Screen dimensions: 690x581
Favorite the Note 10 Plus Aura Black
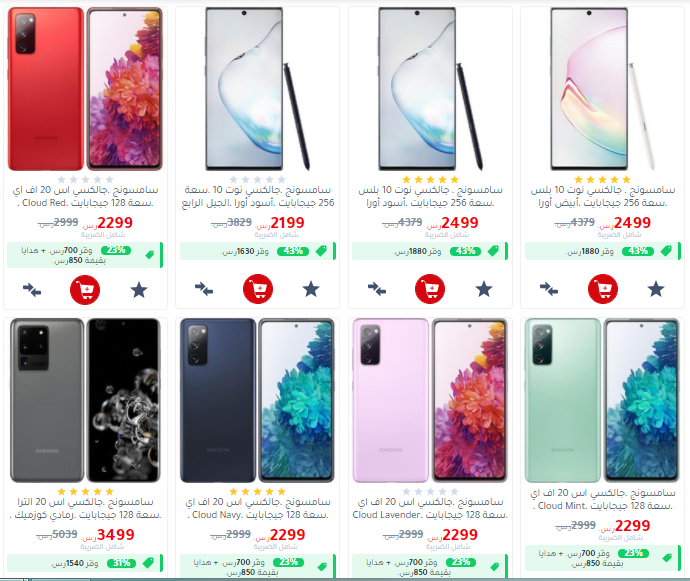tap(484, 289)
